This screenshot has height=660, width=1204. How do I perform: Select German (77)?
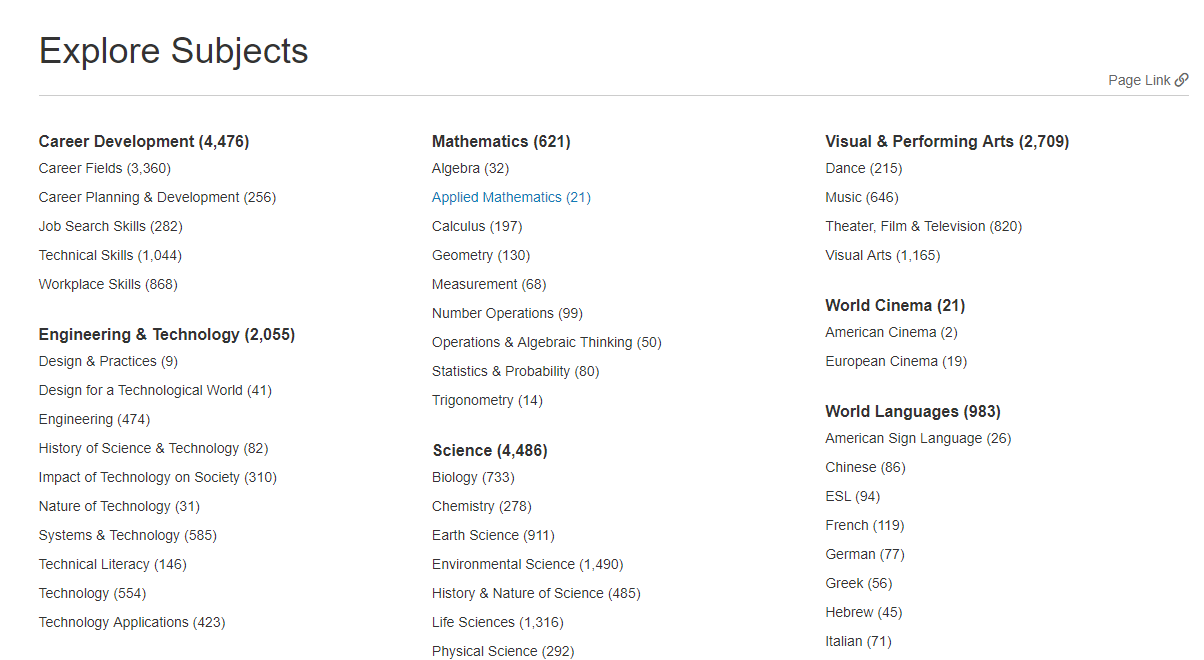[865, 554]
